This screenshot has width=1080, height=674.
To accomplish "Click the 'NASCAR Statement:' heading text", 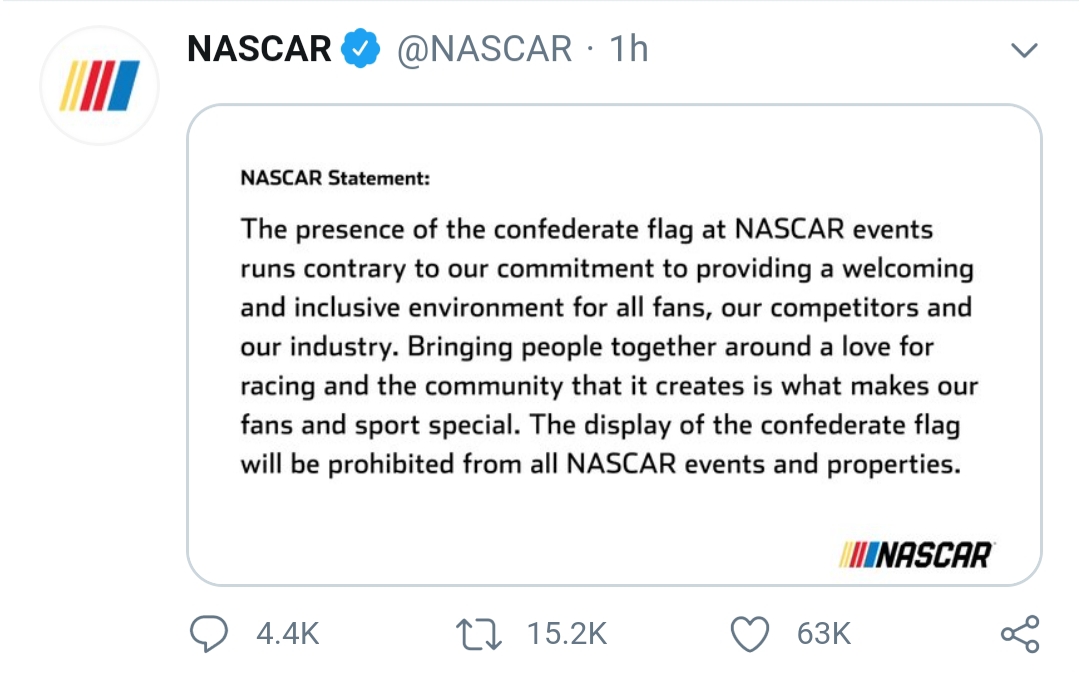I will click(335, 178).
